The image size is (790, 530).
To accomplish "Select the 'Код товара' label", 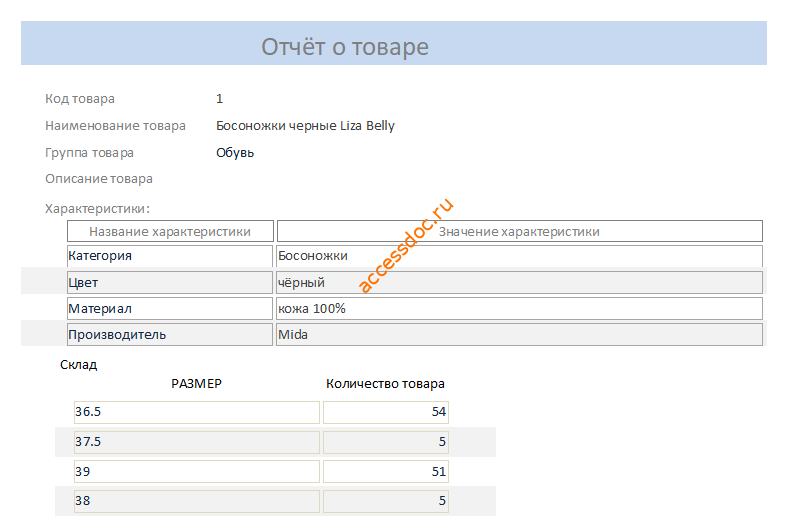I will 80,99.
